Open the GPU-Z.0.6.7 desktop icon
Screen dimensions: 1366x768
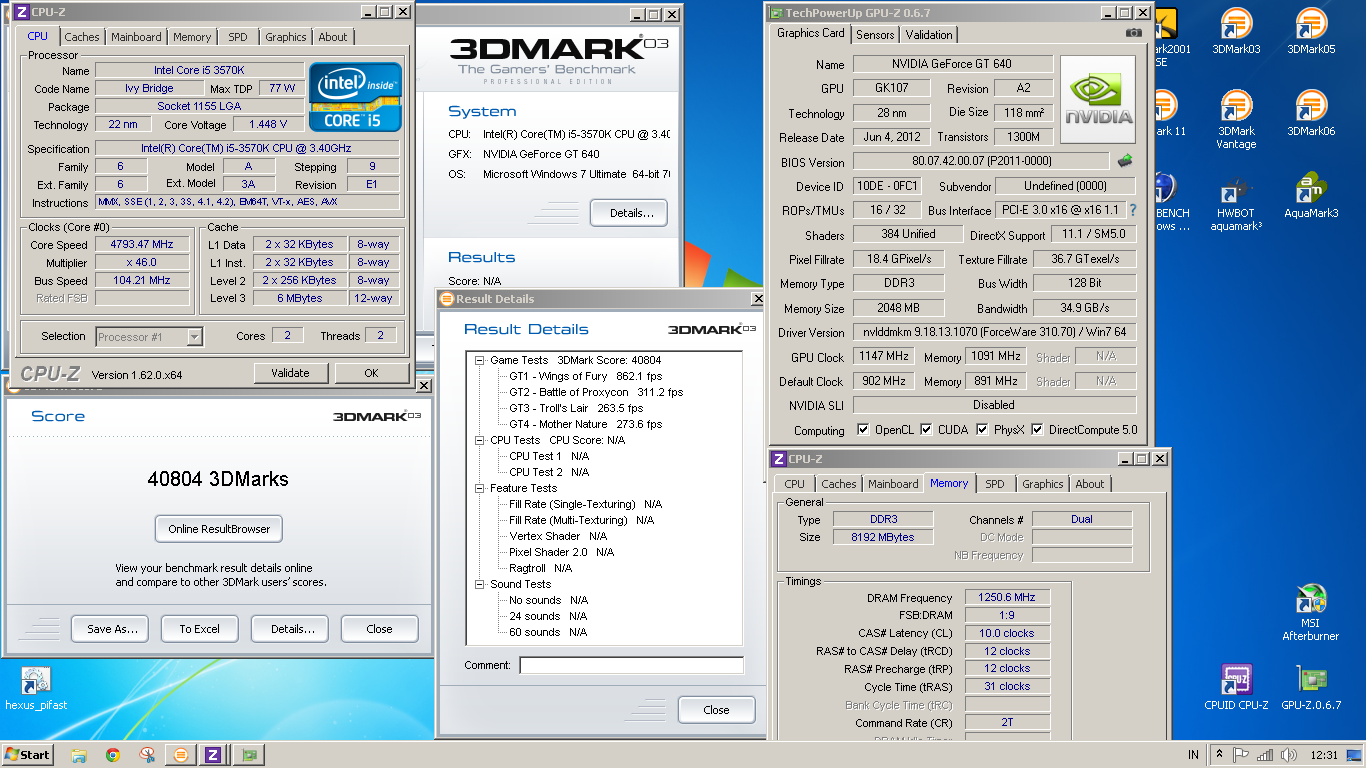[1311, 688]
